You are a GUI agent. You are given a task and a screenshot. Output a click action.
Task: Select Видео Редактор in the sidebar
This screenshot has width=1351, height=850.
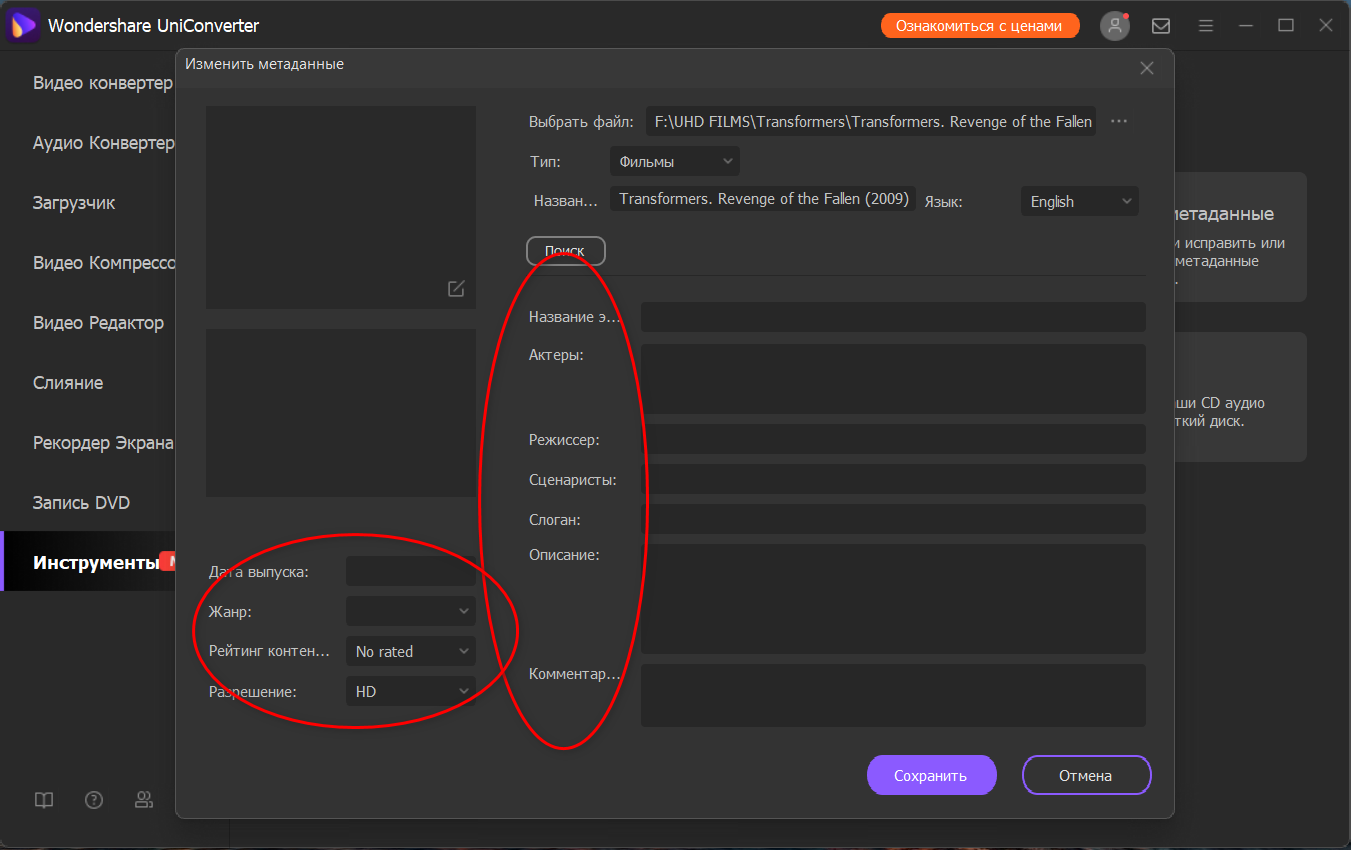coord(98,323)
